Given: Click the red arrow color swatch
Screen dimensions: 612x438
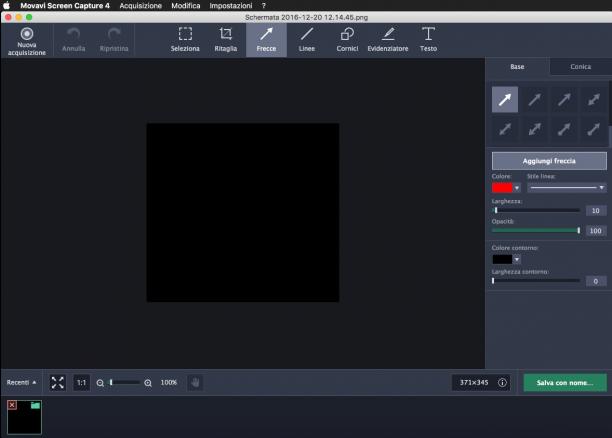Looking at the screenshot, I should pyautogui.click(x=502, y=188).
